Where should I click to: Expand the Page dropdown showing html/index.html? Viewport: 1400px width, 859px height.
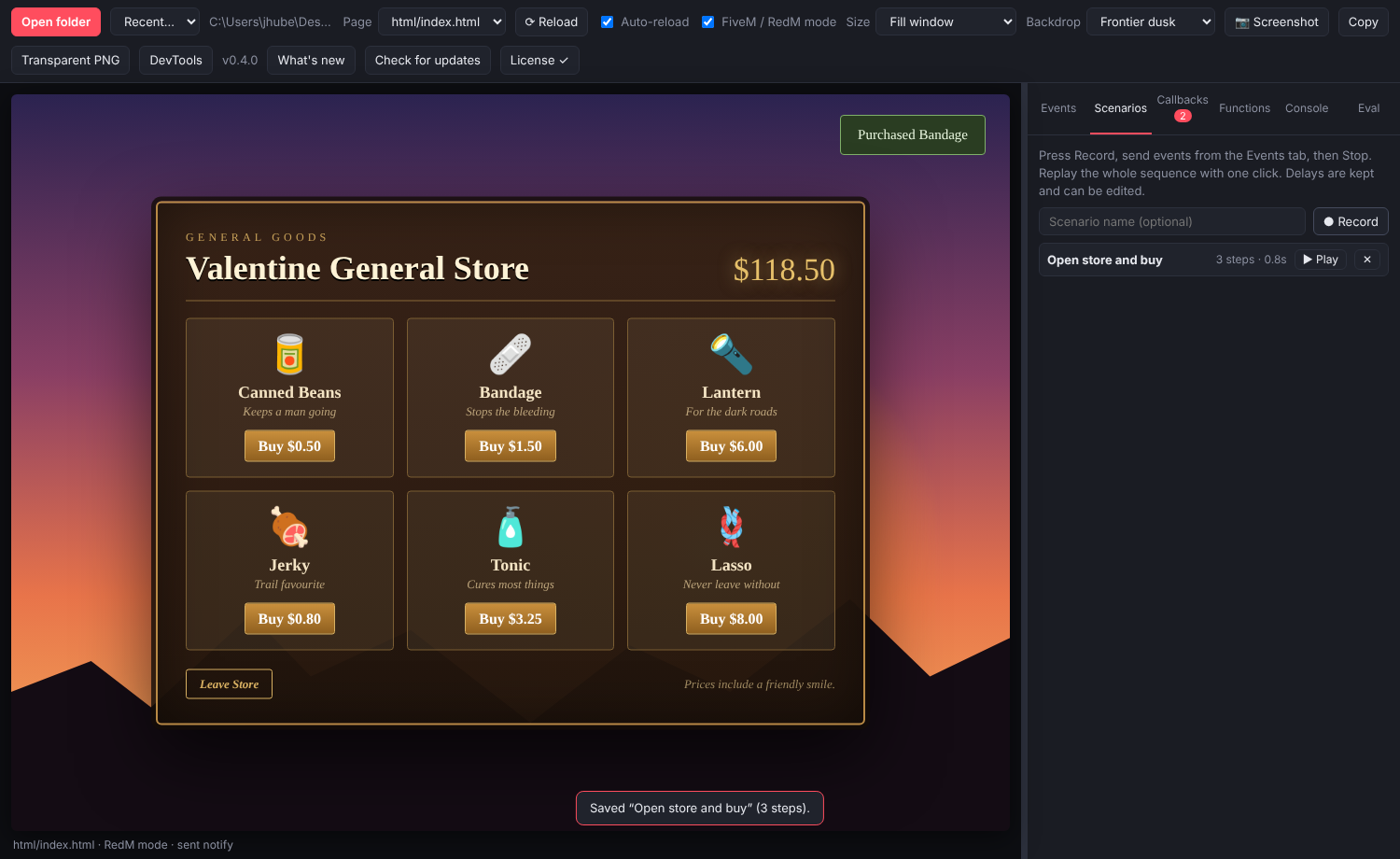click(441, 21)
